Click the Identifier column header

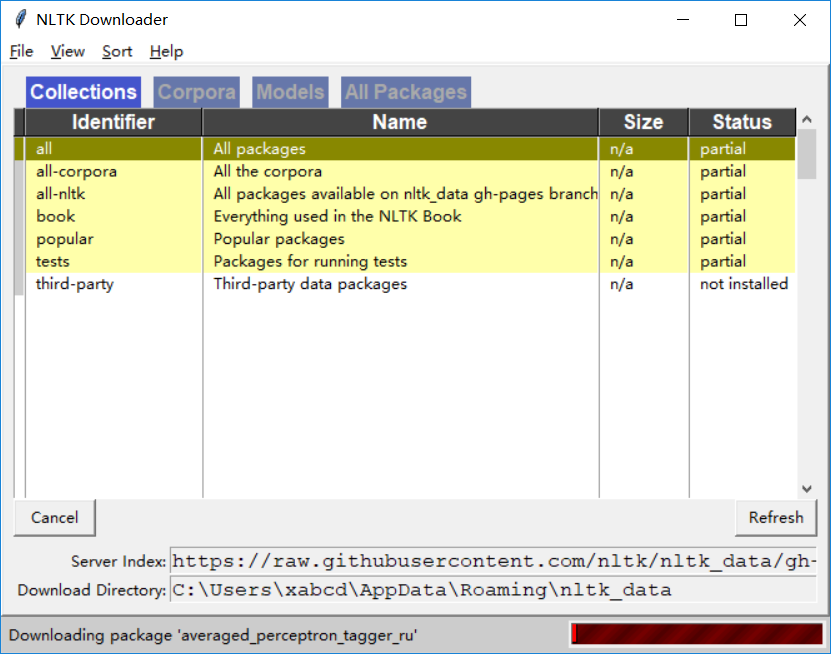[113, 122]
